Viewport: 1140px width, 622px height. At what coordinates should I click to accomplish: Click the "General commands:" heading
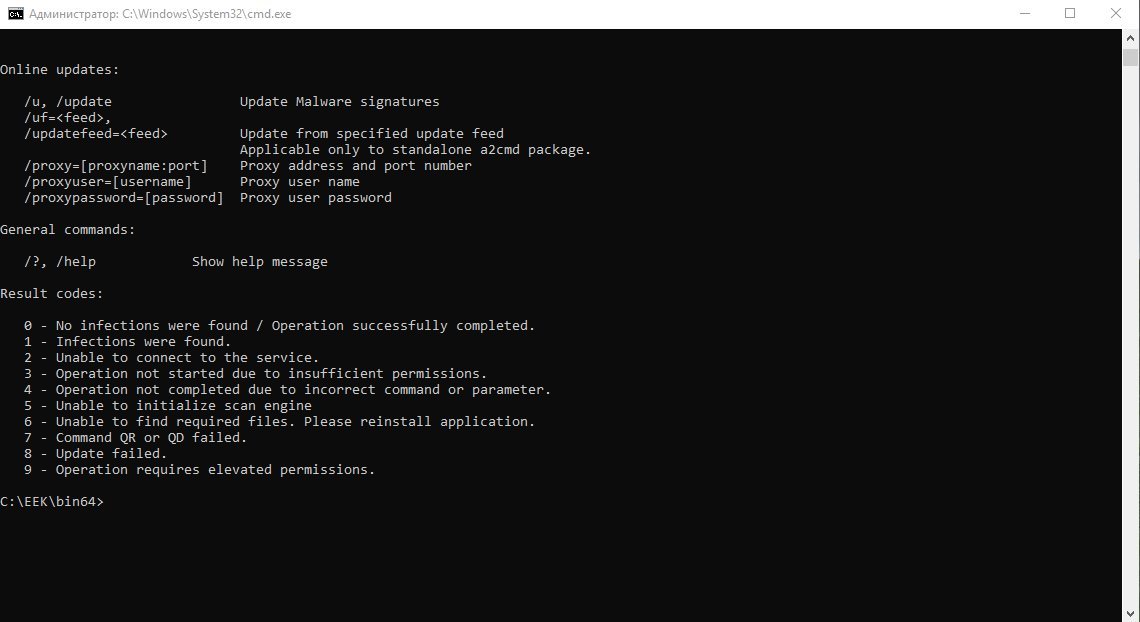tap(68, 230)
